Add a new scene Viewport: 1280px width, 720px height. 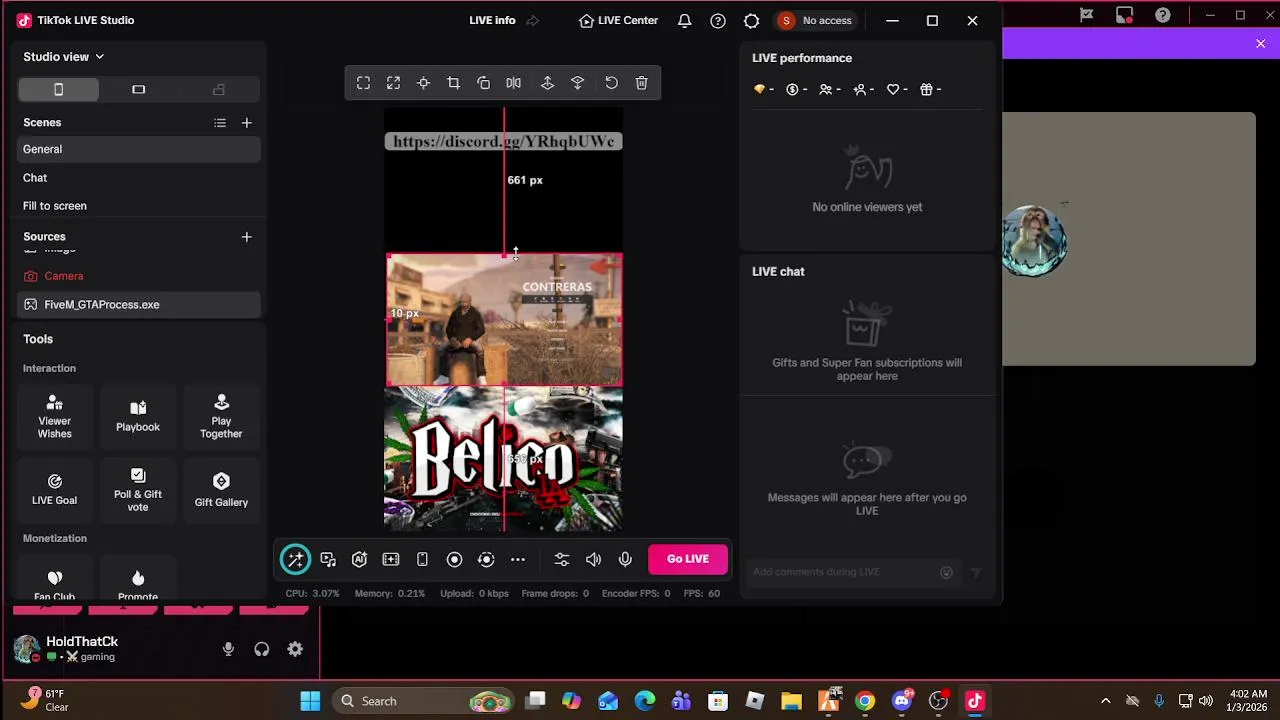point(247,122)
